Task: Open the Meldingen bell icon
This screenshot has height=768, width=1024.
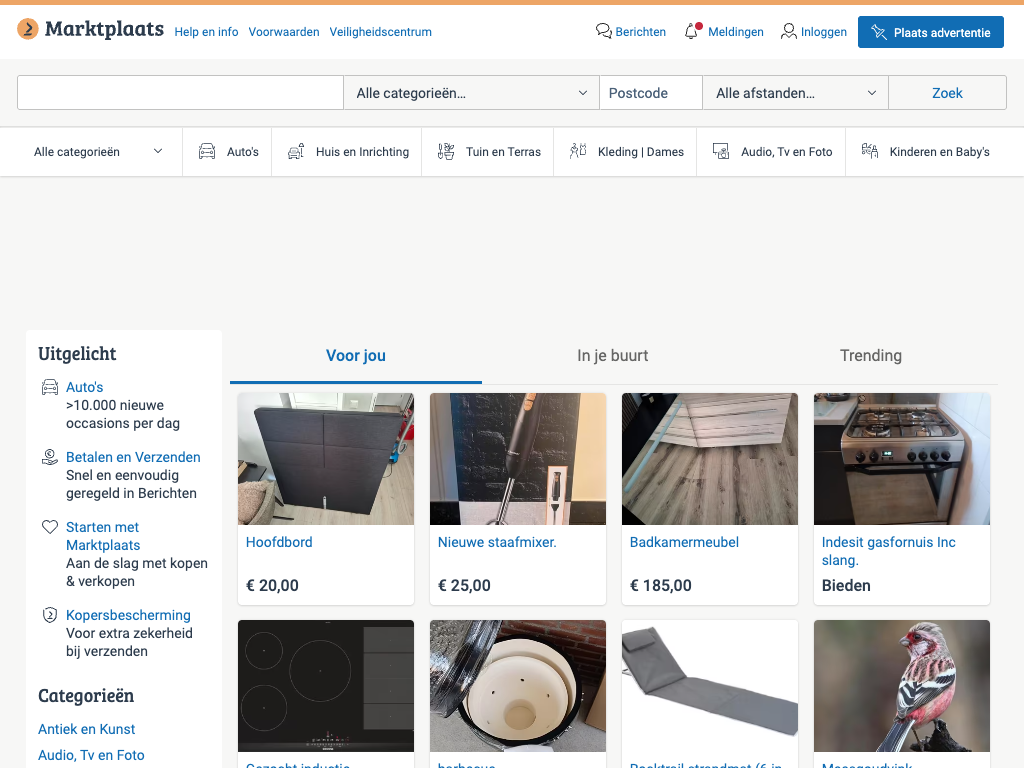Action: click(x=692, y=32)
